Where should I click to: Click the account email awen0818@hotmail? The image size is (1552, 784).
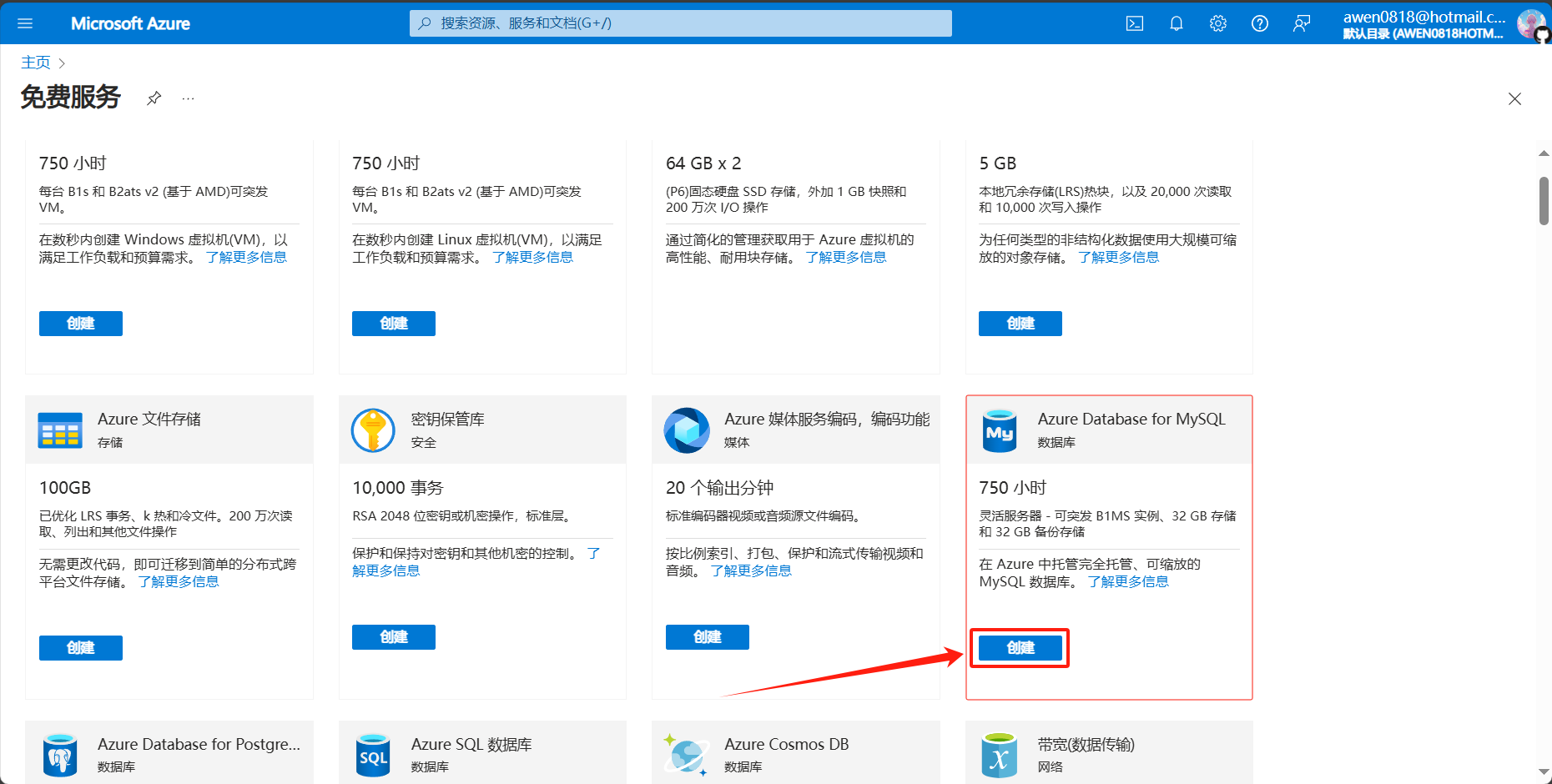[1424, 17]
